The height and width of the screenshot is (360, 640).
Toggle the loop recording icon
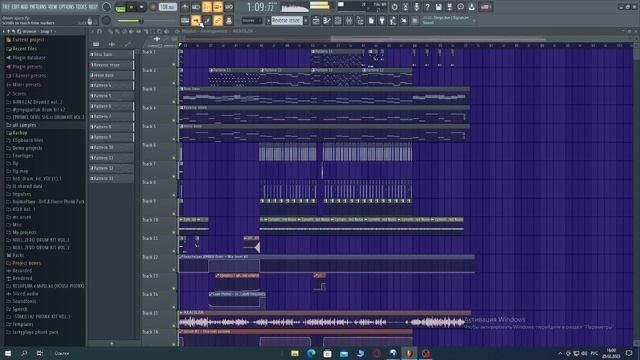click(x=229, y=7)
